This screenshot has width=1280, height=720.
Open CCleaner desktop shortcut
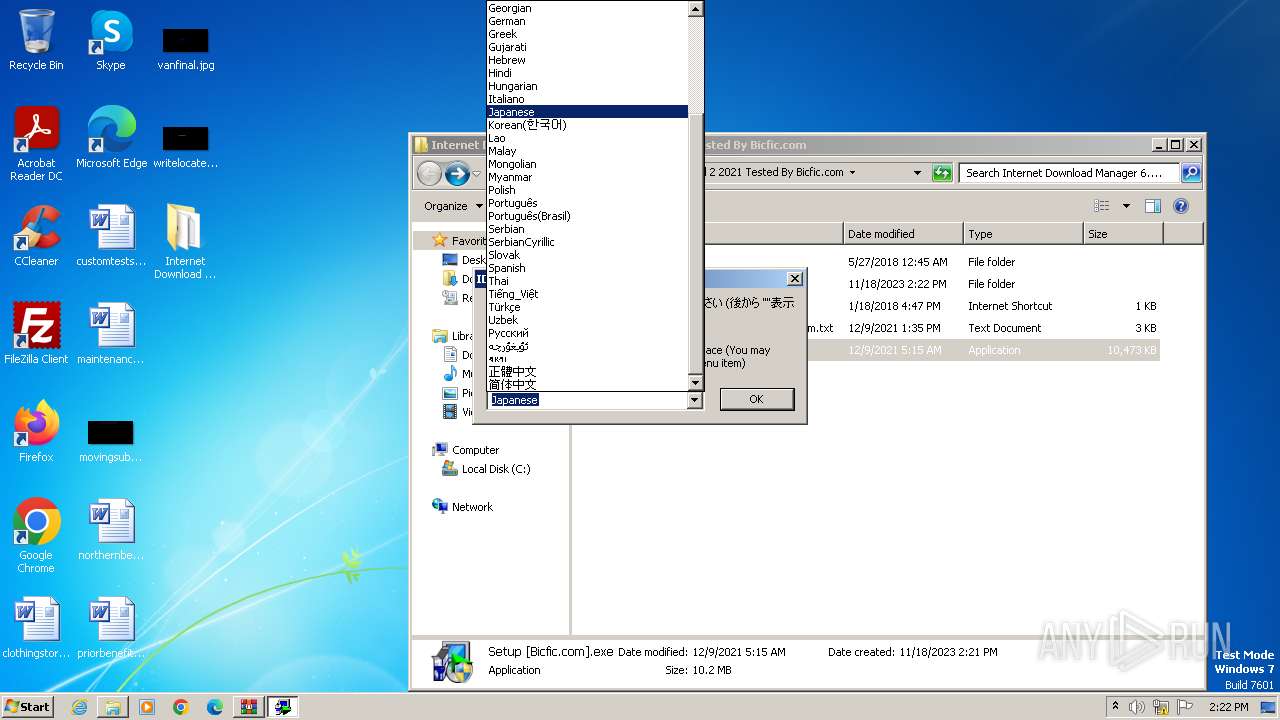coord(36,236)
